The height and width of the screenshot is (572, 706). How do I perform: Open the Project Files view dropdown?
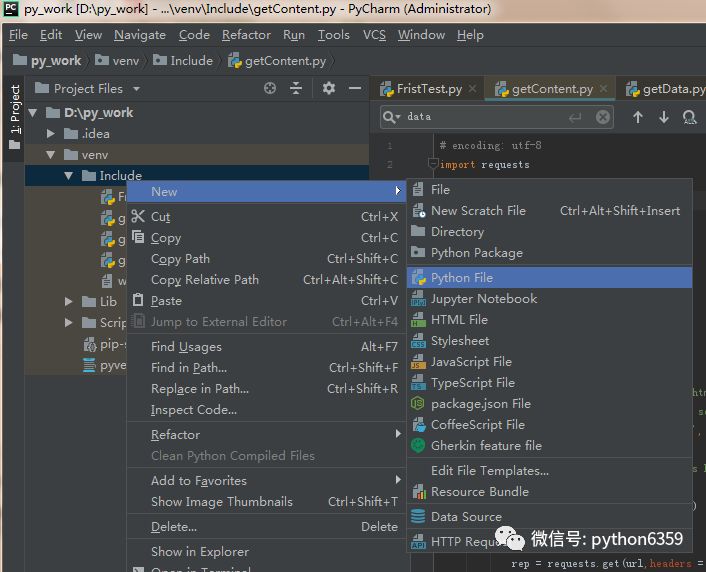(136, 89)
